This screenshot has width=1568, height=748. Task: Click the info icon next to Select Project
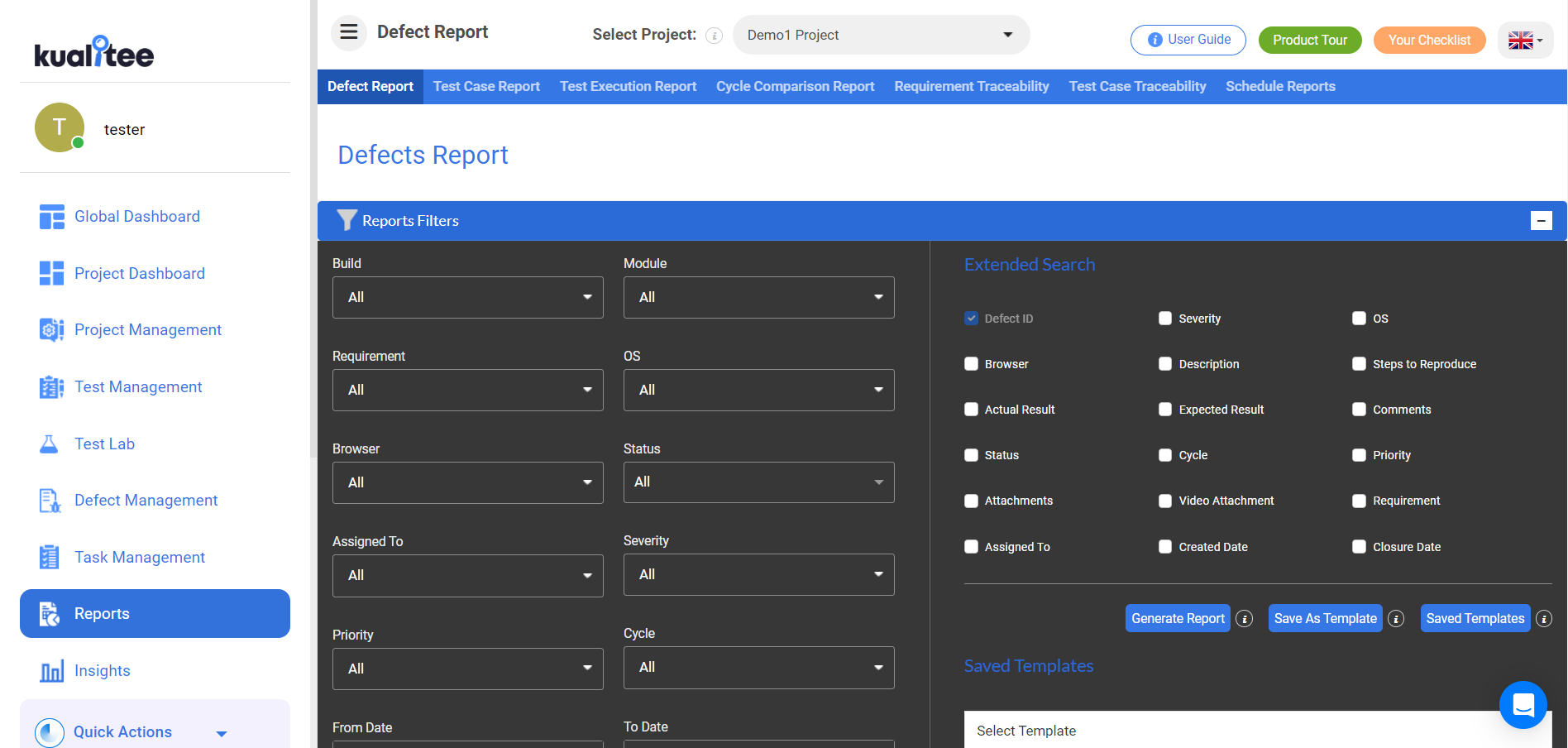coord(715,36)
